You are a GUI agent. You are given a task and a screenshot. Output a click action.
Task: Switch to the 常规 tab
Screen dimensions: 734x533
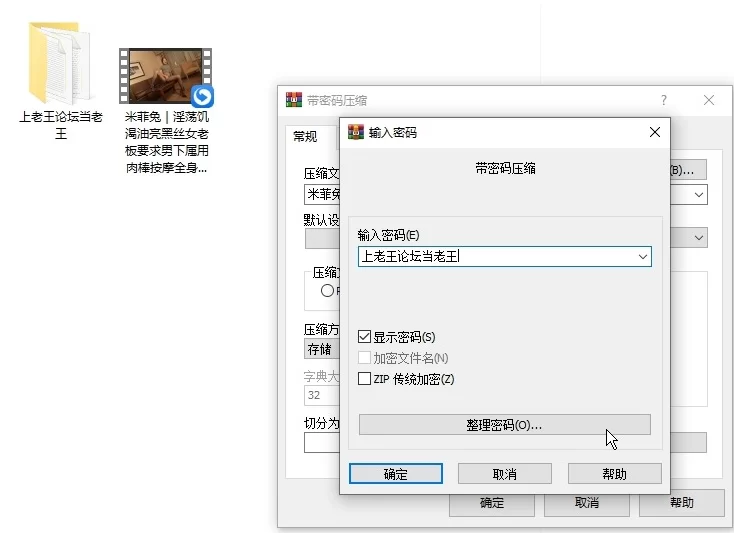pyautogui.click(x=305, y=137)
